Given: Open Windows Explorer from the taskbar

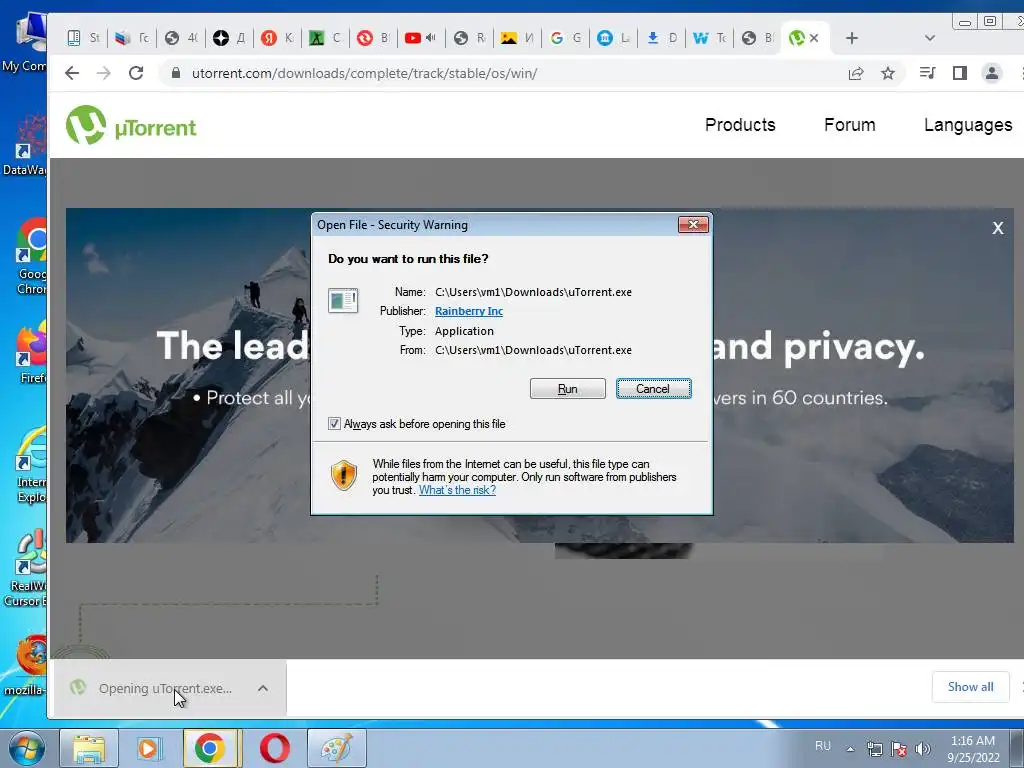Looking at the screenshot, I should (89, 748).
